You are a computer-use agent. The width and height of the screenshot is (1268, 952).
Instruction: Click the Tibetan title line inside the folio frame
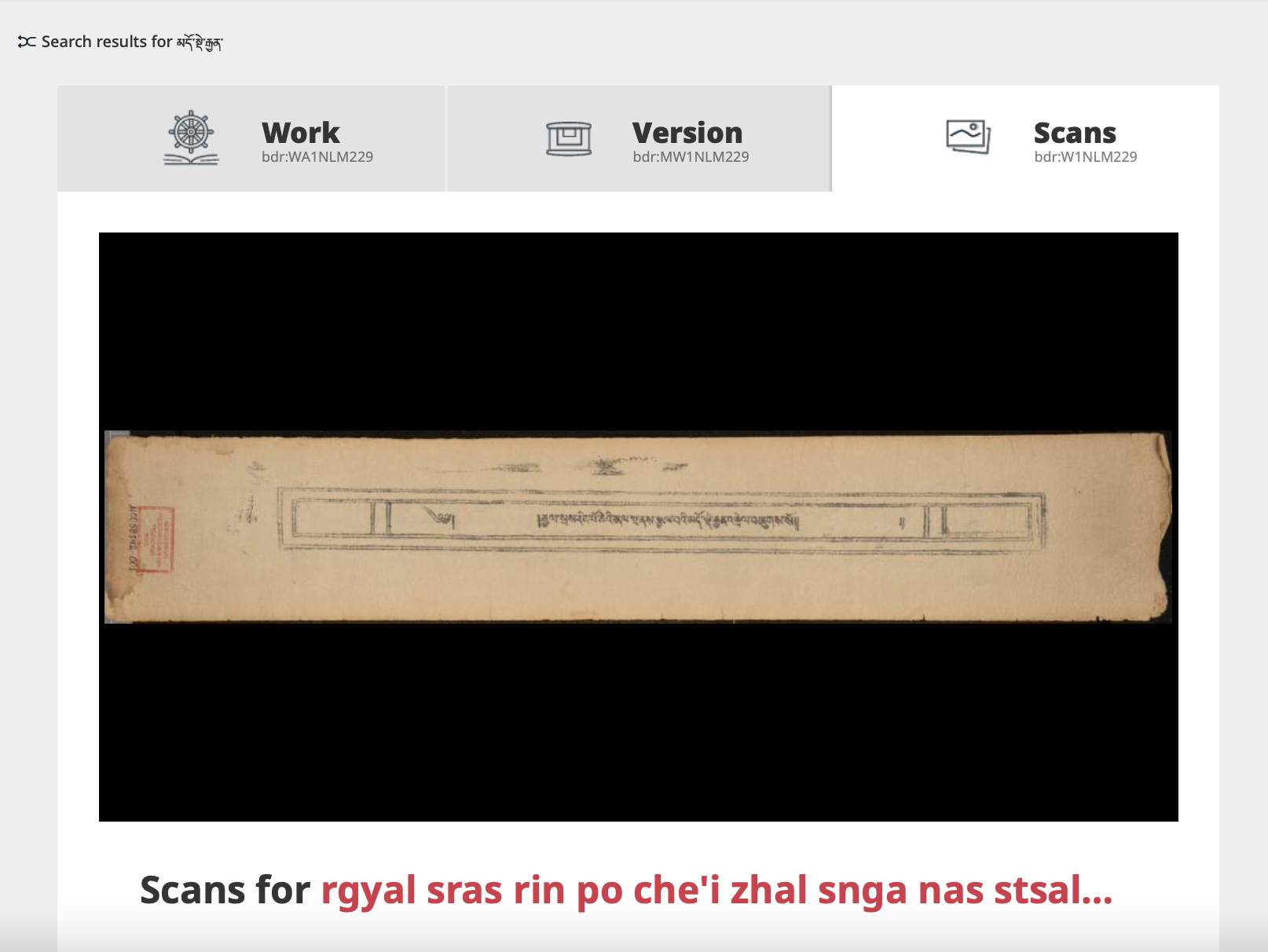[668, 519]
